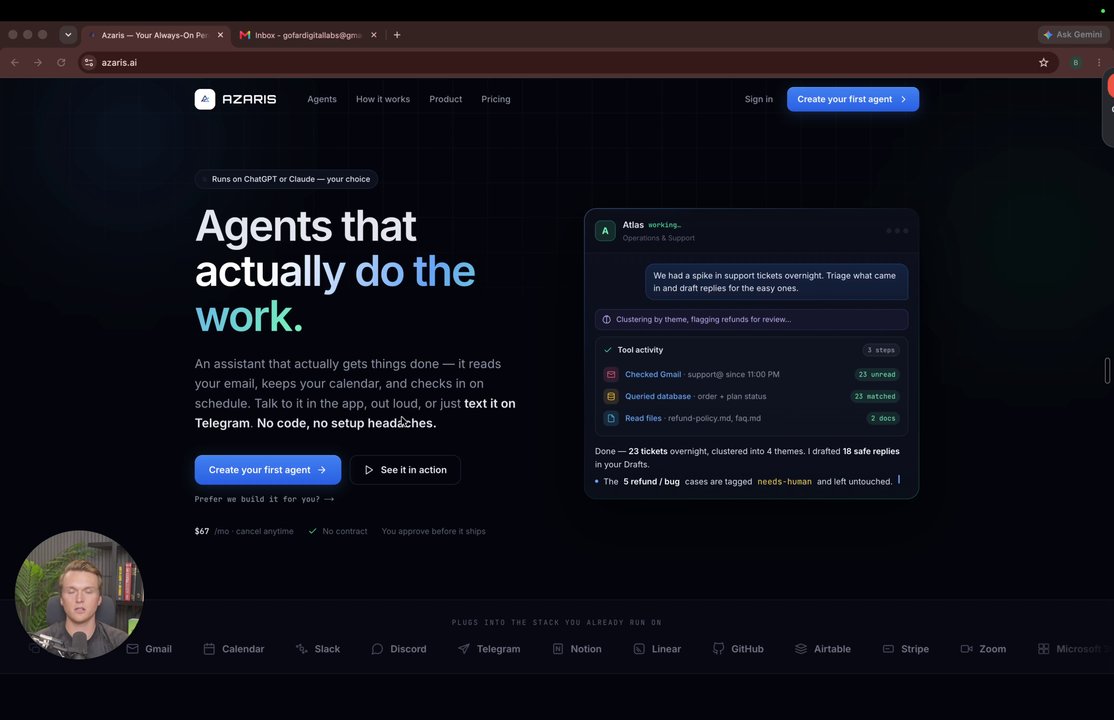Open the How it works nav item
This screenshot has width=1114, height=720.
click(383, 99)
